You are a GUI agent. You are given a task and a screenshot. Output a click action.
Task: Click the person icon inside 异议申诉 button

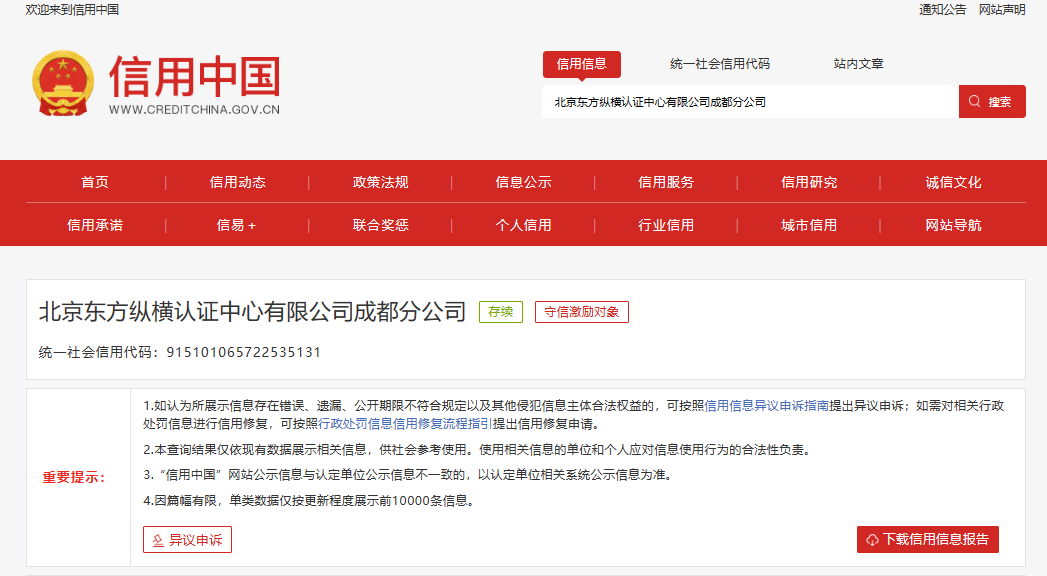click(156, 539)
